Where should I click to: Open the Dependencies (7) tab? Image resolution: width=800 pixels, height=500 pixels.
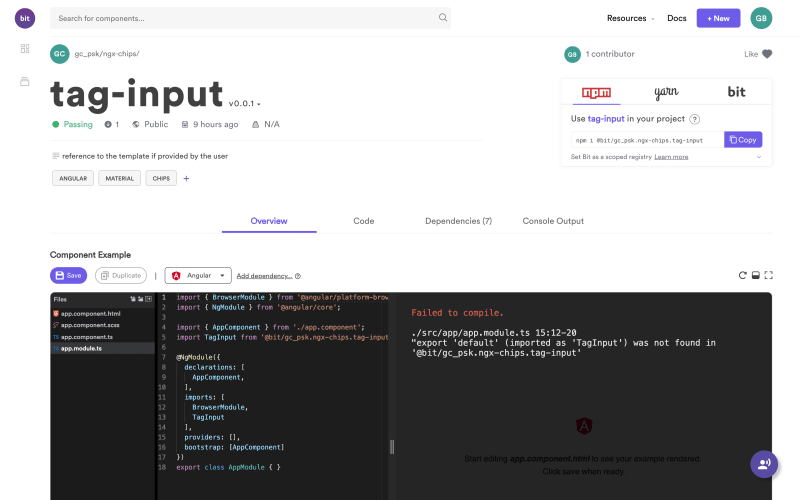(458, 221)
